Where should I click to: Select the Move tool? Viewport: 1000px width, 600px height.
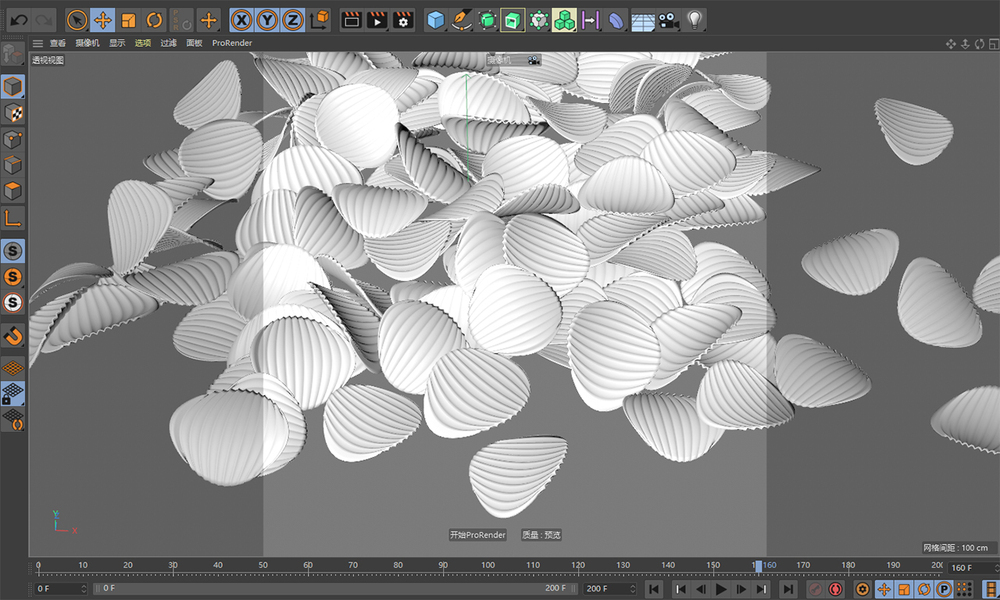103,19
